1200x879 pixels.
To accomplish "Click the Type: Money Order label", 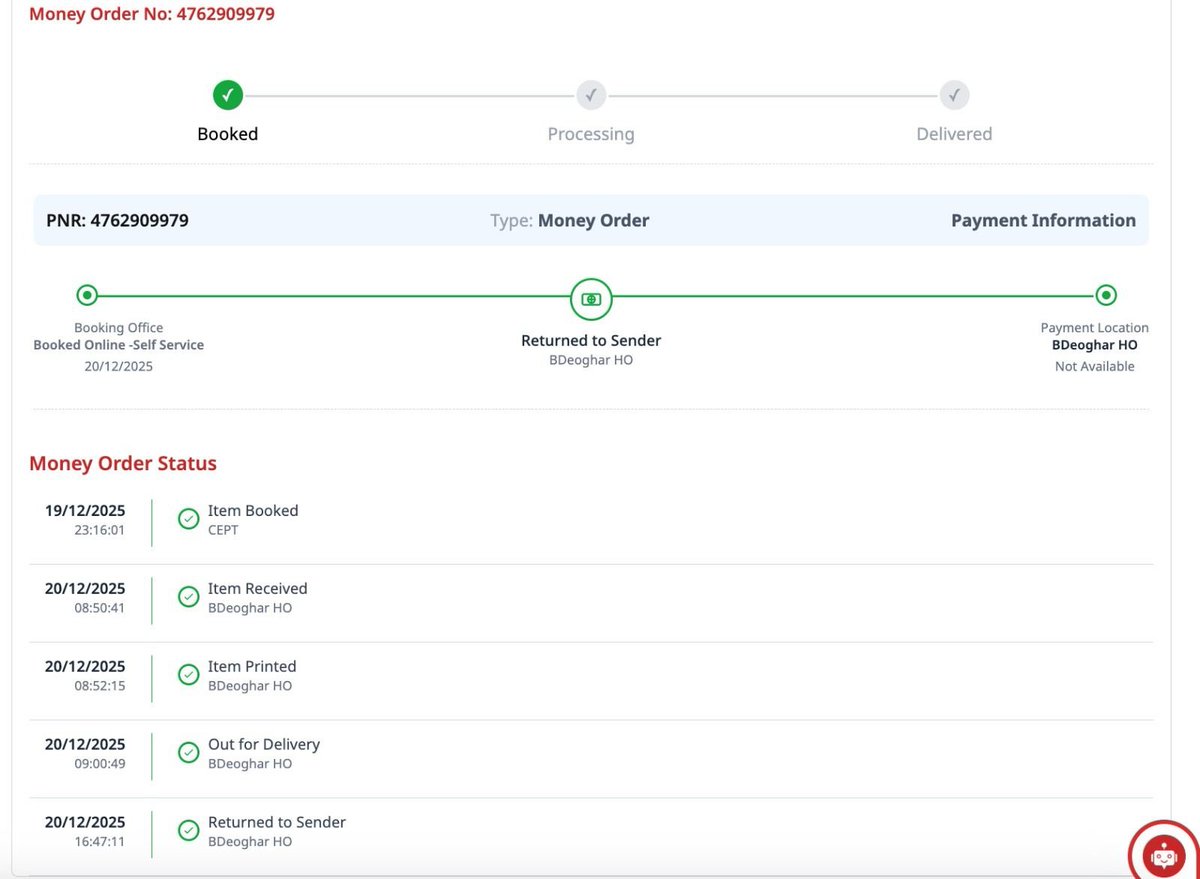I will tap(570, 221).
